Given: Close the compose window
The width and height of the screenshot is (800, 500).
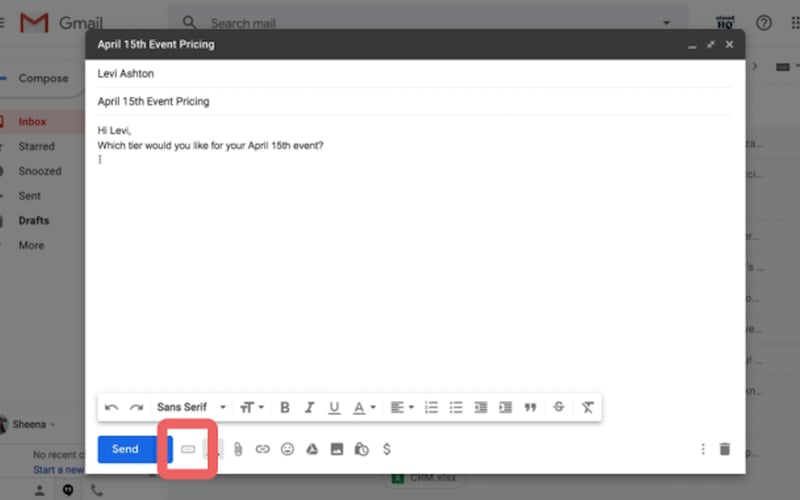Looking at the screenshot, I should [730, 44].
